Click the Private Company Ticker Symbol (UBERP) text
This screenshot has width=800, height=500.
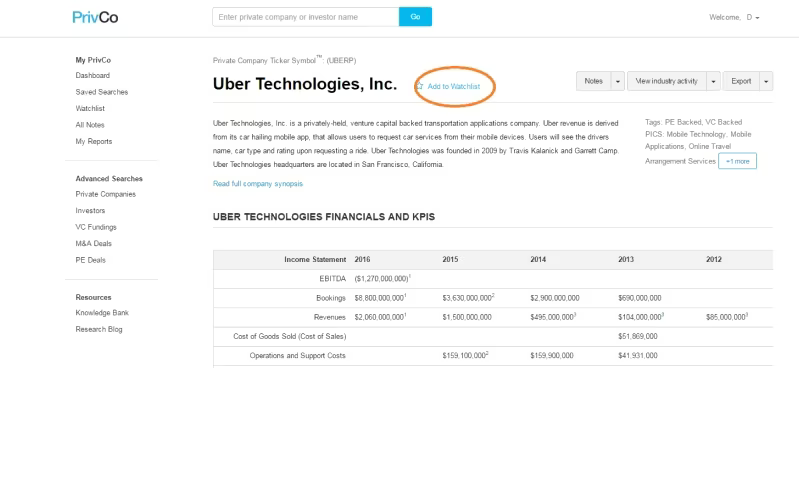[x=284, y=60]
